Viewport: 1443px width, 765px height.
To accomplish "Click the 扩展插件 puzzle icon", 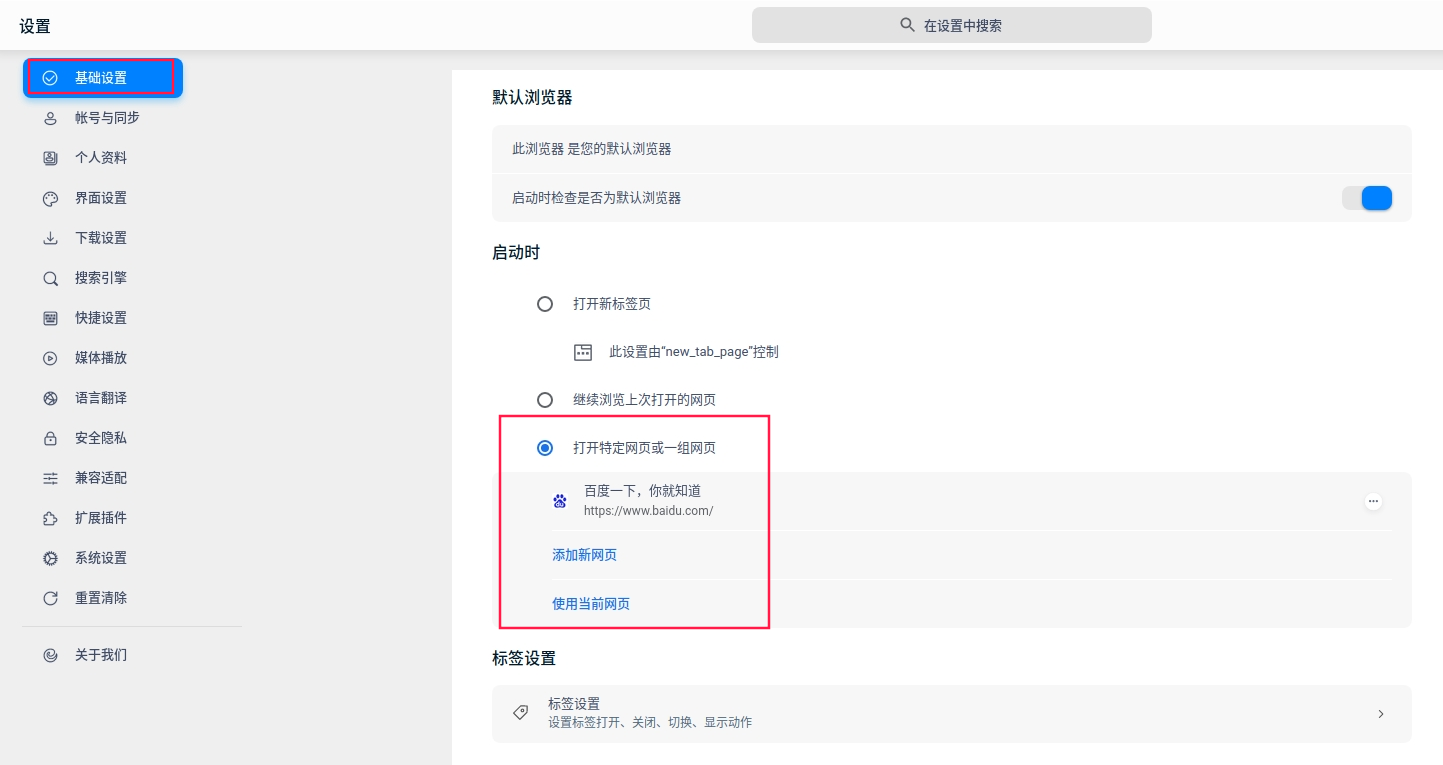I will point(50,518).
